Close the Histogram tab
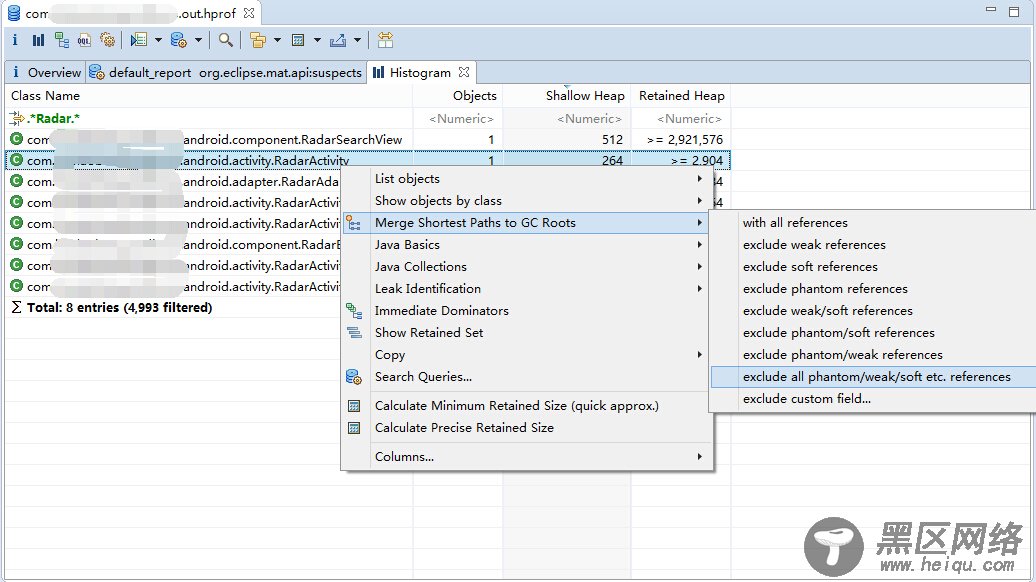 pyautogui.click(x=464, y=72)
